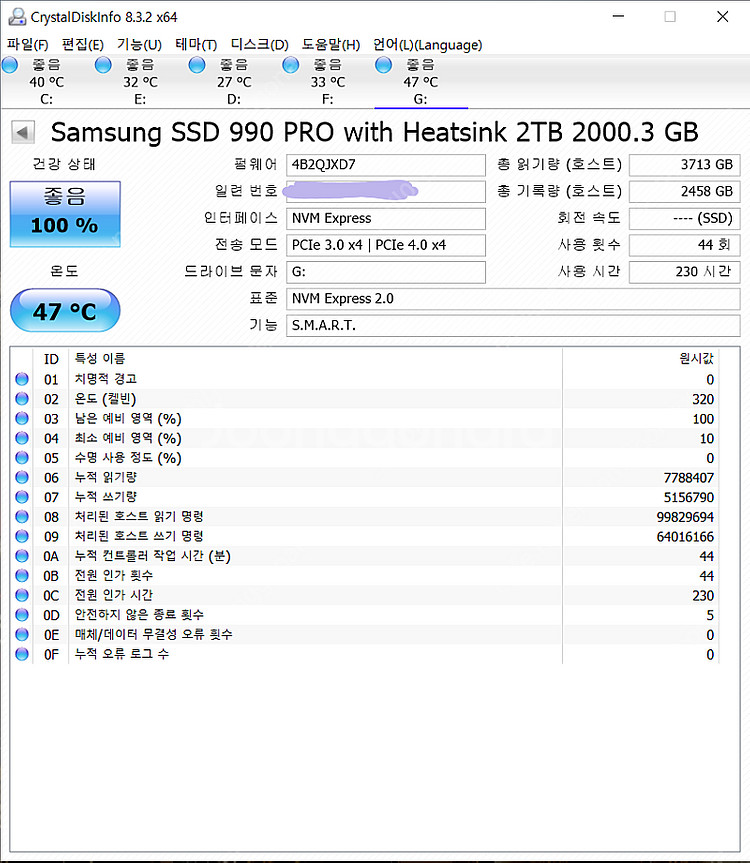Open the 도움말(H) menu
The width and height of the screenshot is (750, 863).
[x=331, y=45]
